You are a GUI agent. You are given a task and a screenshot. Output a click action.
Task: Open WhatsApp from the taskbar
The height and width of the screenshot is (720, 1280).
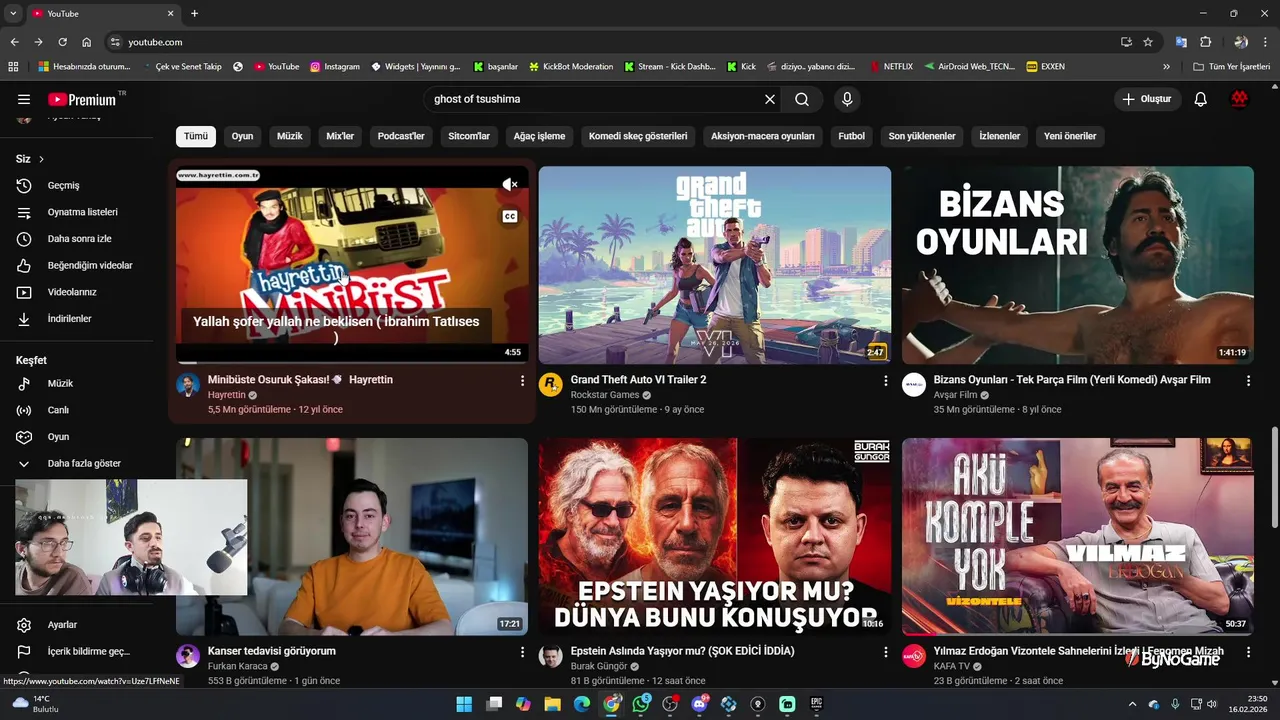641,704
